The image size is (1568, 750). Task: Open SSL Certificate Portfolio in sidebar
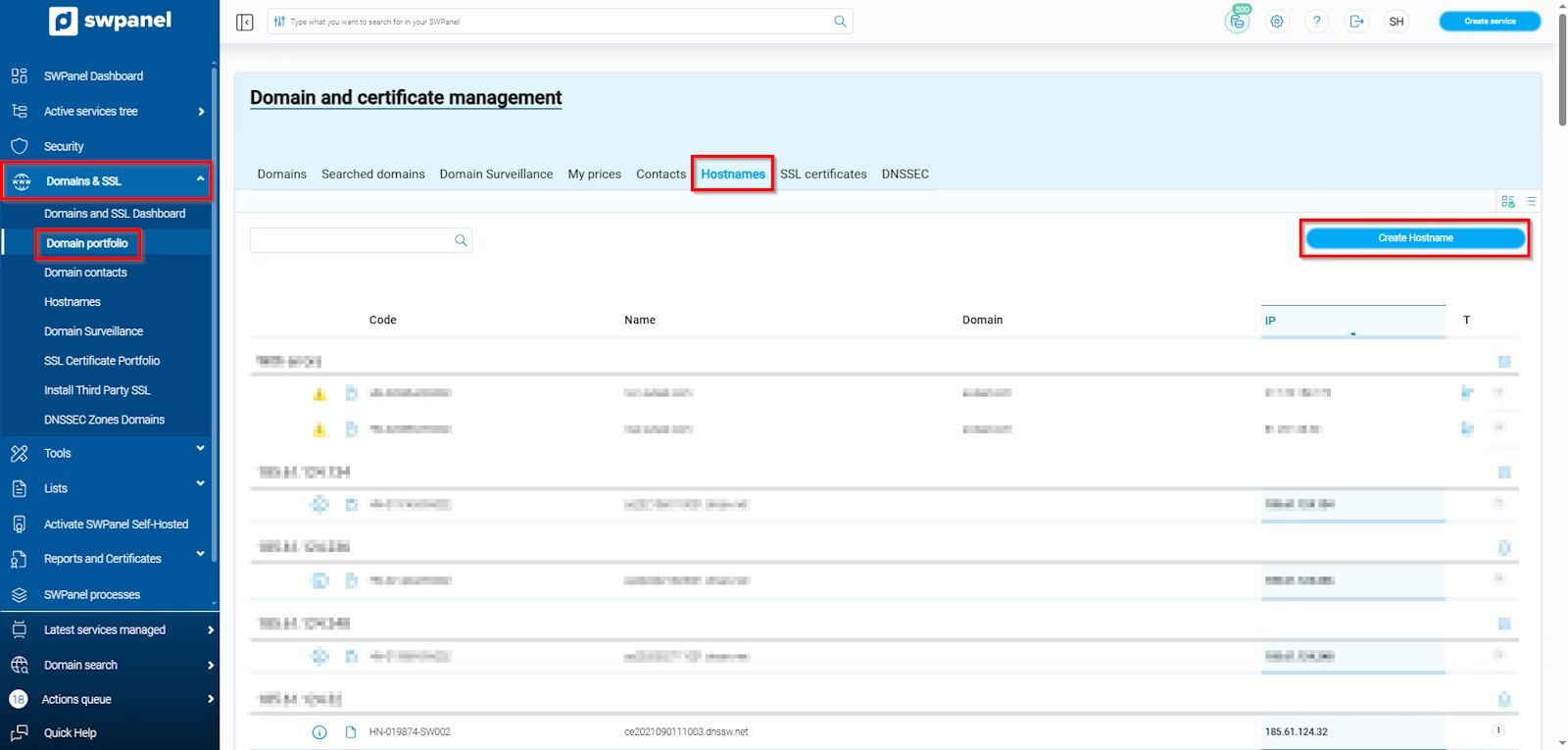[x=102, y=361]
